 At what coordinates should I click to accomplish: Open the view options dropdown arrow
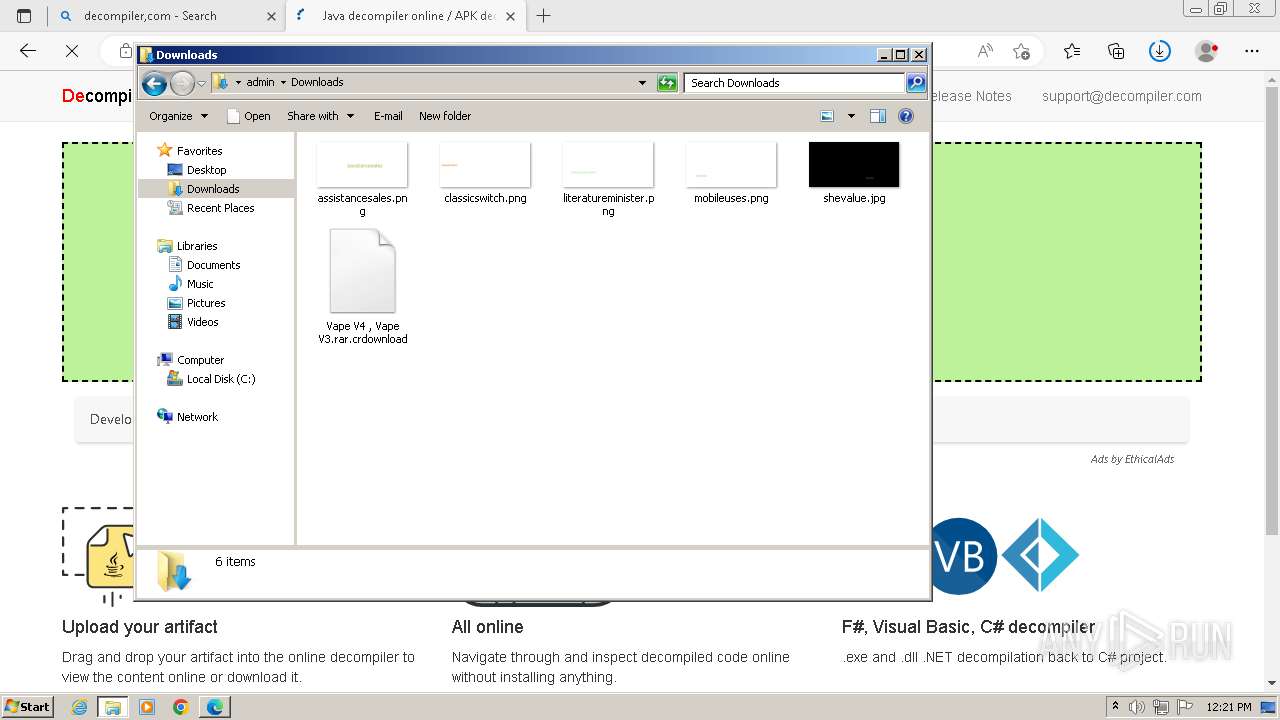851,116
